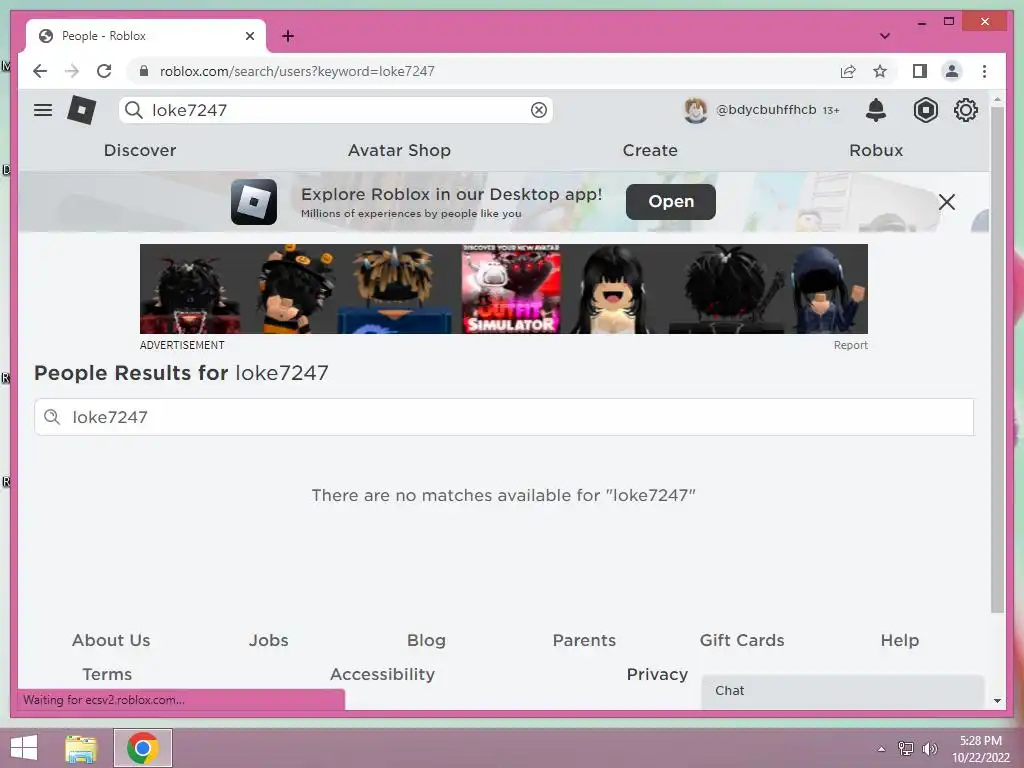This screenshot has width=1024, height=768.
Task: Open the Gift Cards footer link
Action: point(742,640)
